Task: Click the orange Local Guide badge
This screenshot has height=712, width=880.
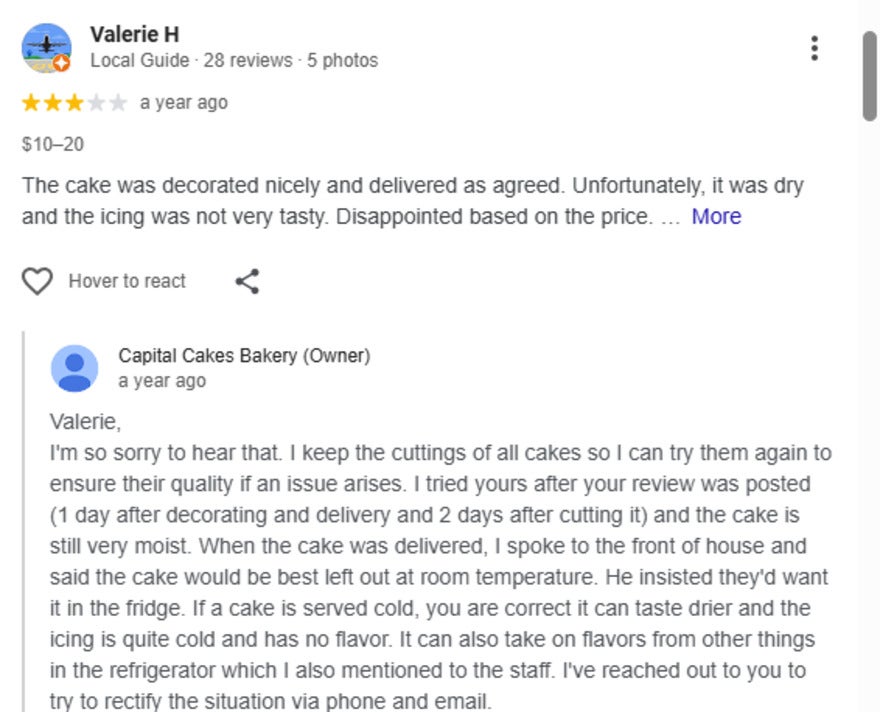Action: pyautogui.click(x=62, y=63)
